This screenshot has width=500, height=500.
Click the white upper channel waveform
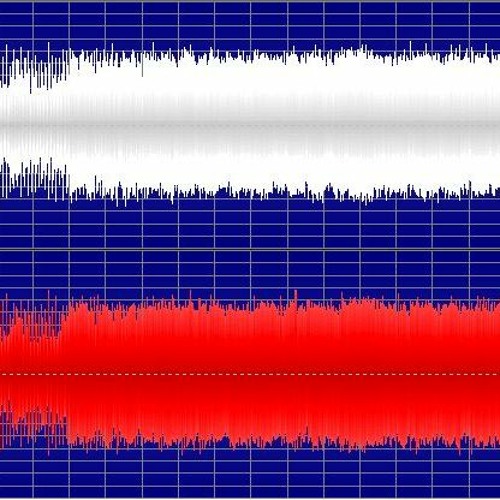(x=250, y=125)
